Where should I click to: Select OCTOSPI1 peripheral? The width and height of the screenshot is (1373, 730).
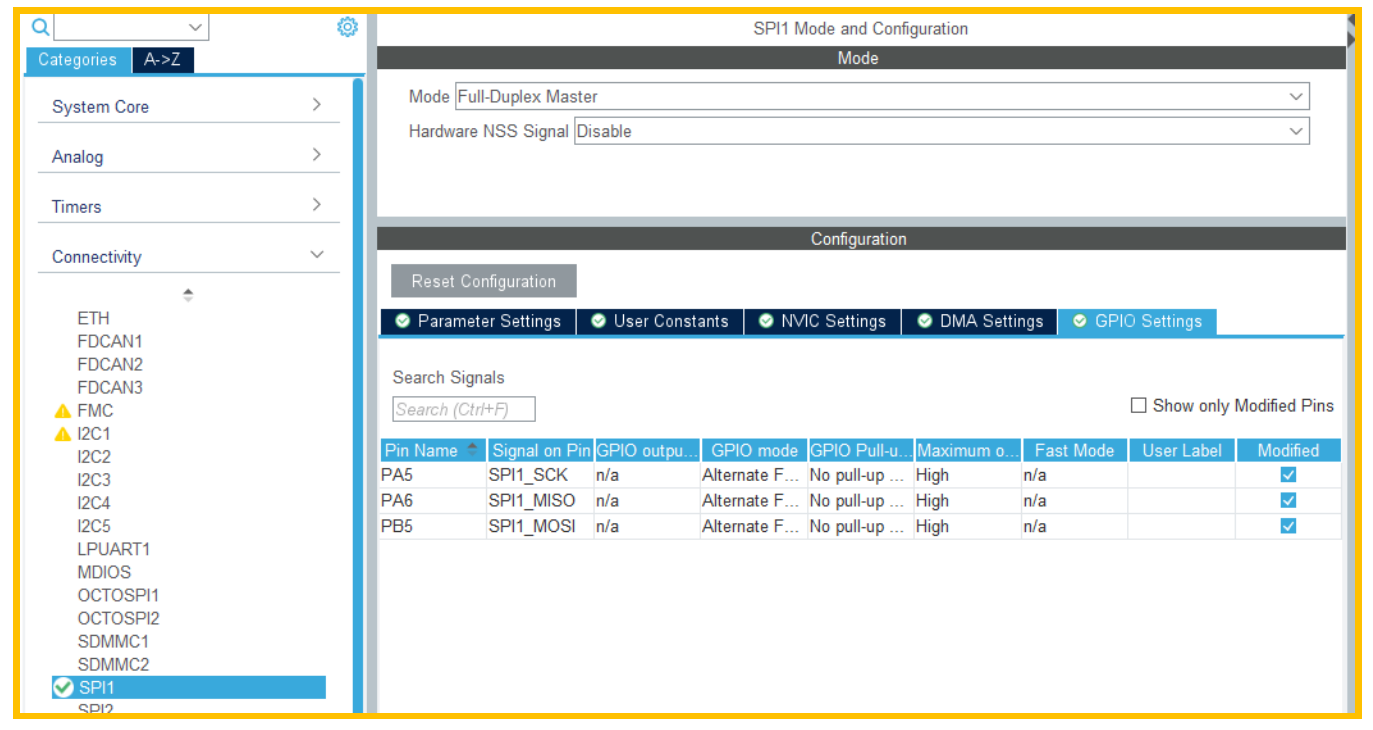click(x=118, y=595)
